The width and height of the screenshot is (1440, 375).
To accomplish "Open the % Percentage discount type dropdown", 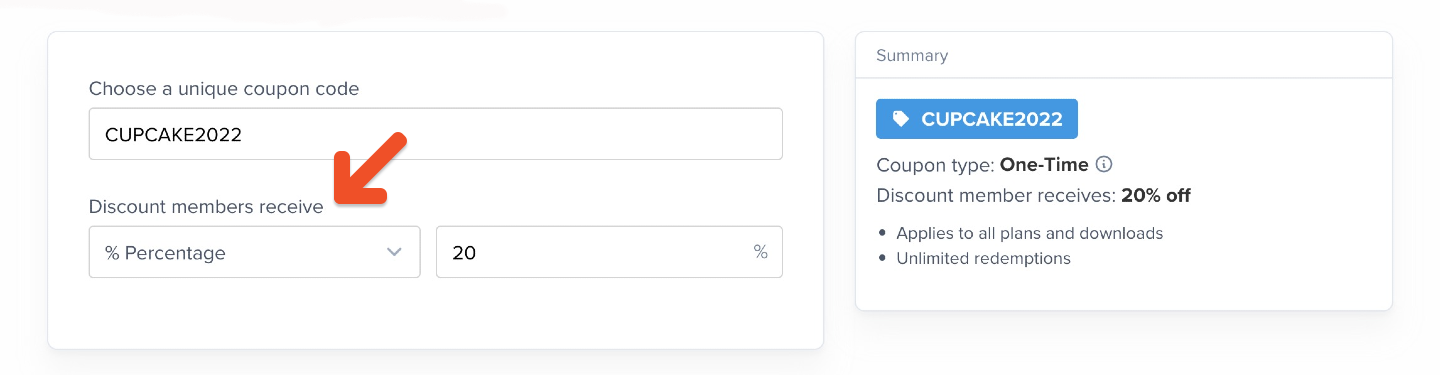I will tap(254, 252).
